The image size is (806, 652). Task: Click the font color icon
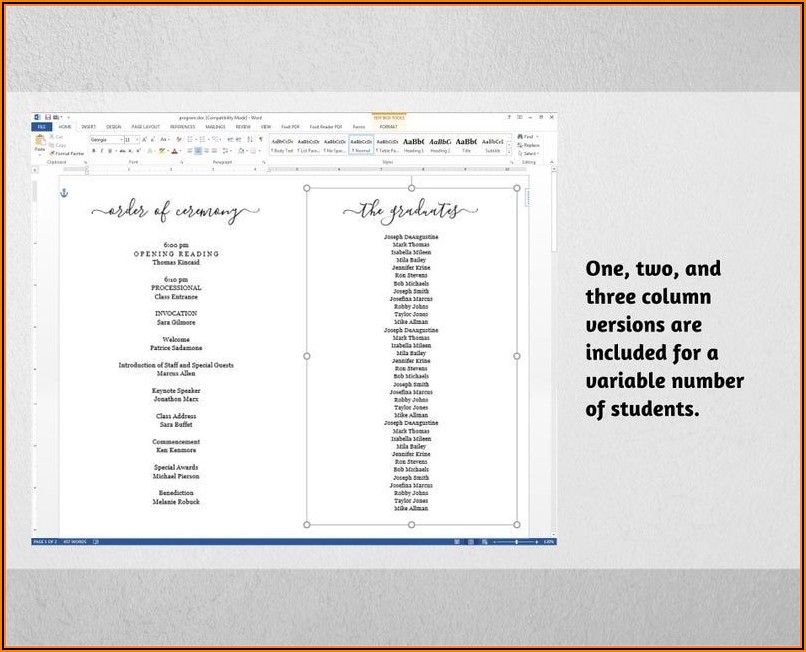174,151
